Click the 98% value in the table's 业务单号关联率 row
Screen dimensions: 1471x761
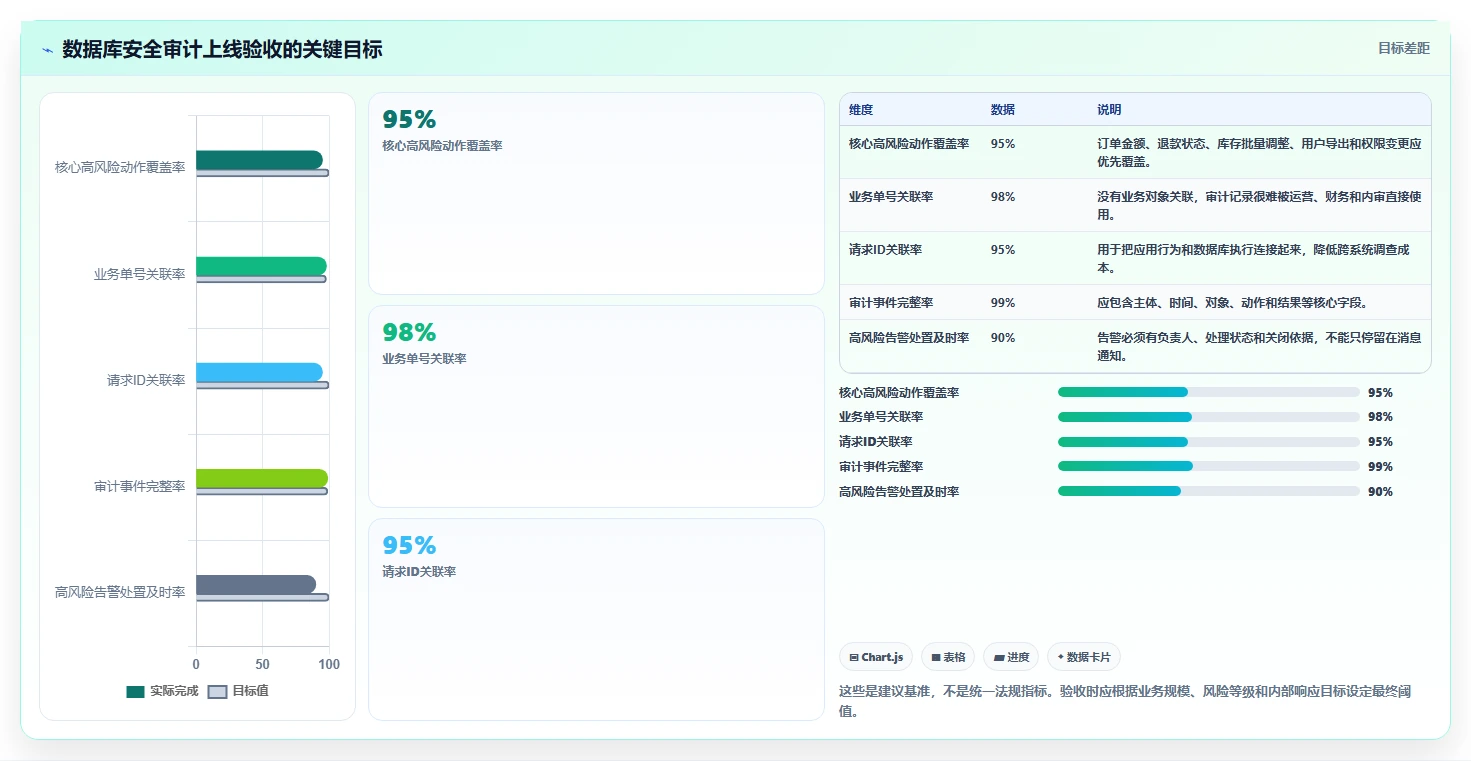(1003, 197)
